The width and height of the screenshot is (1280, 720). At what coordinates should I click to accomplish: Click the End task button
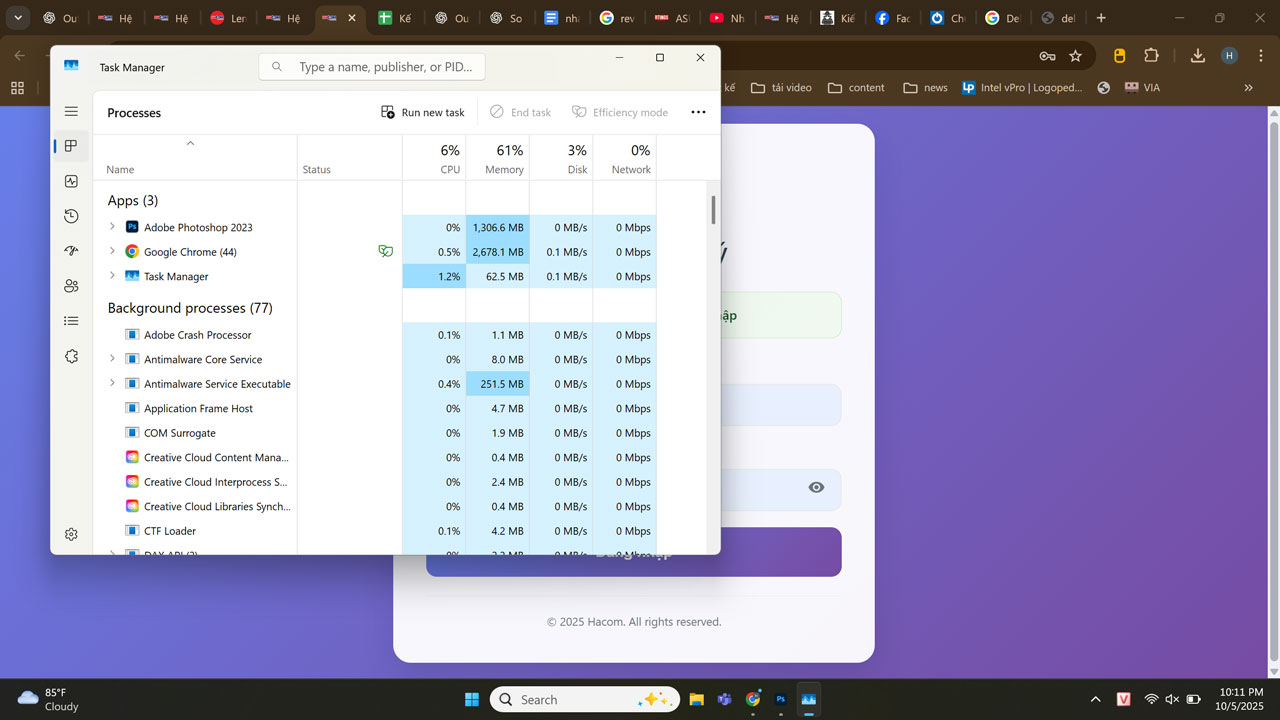(x=520, y=112)
